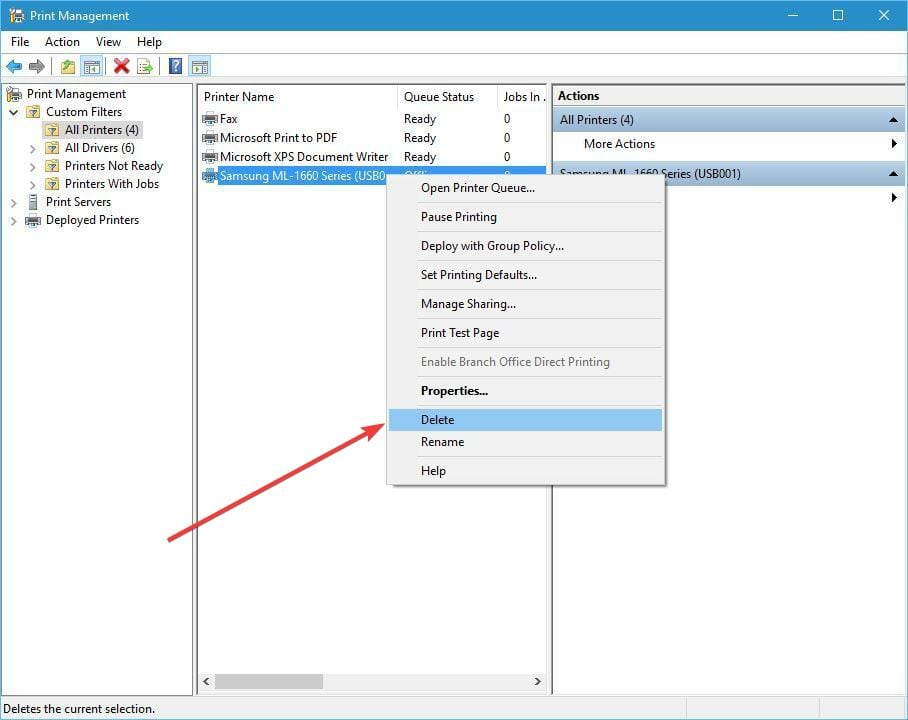The width and height of the screenshot is (908, 720).
Task: Click the Printers With Jobs filter icon
Action: coord(53,184)
